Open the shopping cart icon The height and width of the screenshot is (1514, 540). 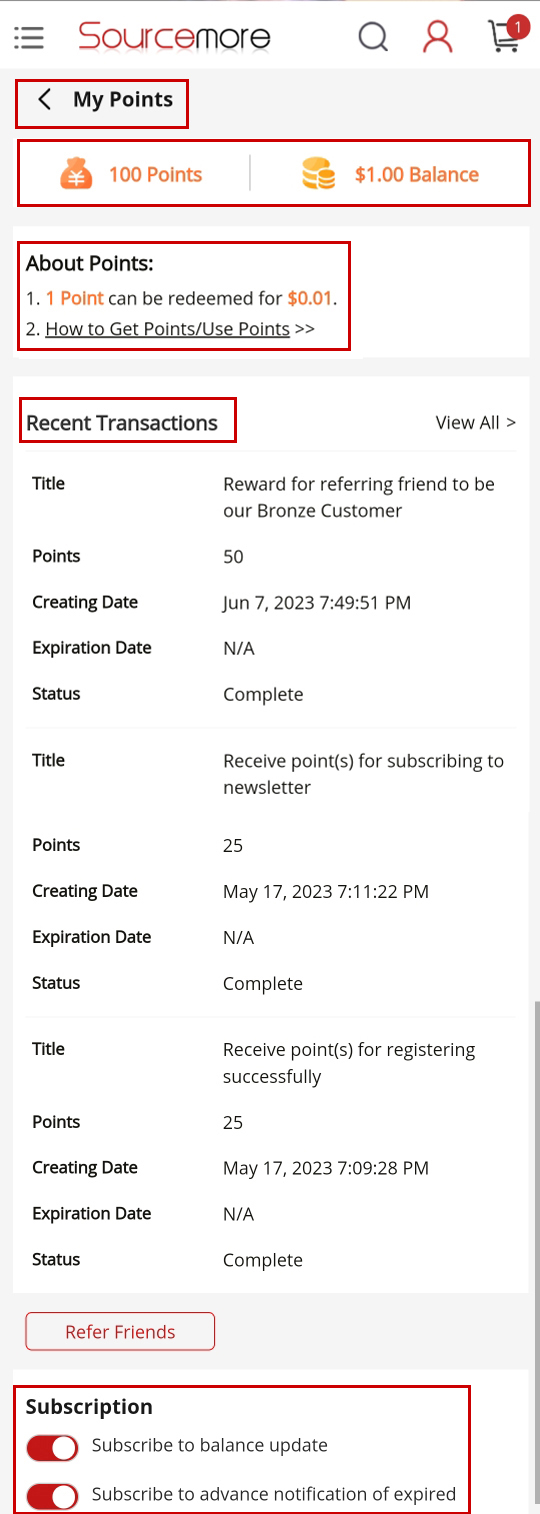click(x=503, y=37)
